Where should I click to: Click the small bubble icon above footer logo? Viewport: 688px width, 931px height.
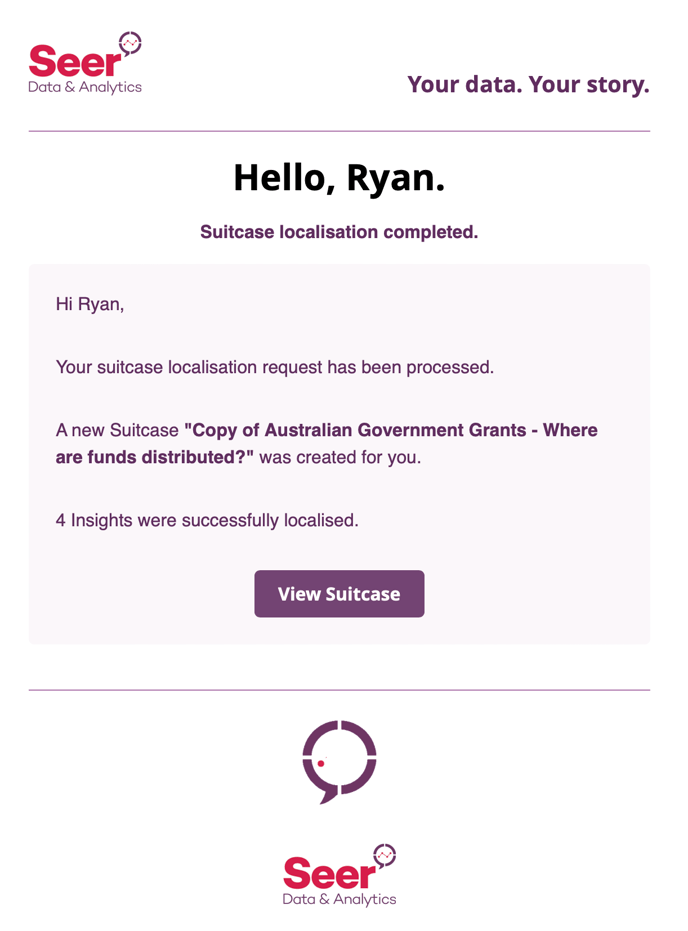coord(385,856)
